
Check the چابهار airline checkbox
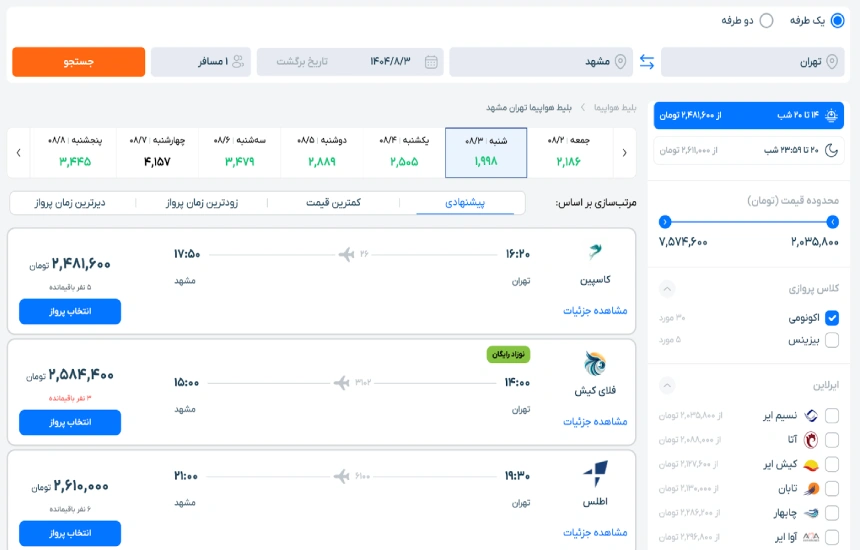tap(832, 513)
